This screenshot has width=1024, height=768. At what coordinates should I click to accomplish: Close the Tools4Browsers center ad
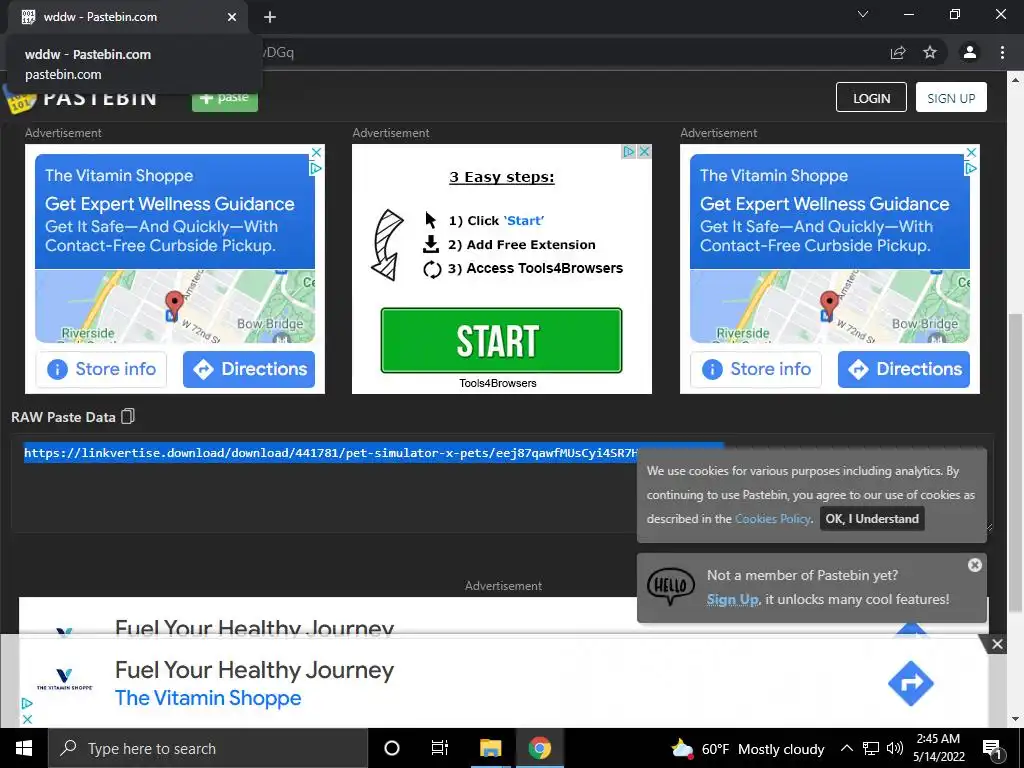(x=644, y=152)
